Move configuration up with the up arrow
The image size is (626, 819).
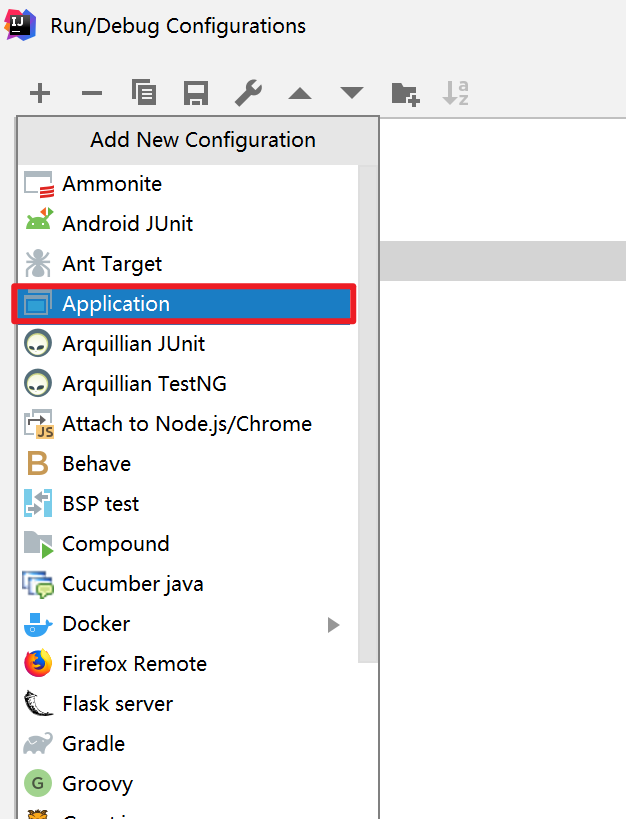coord(300,94)
